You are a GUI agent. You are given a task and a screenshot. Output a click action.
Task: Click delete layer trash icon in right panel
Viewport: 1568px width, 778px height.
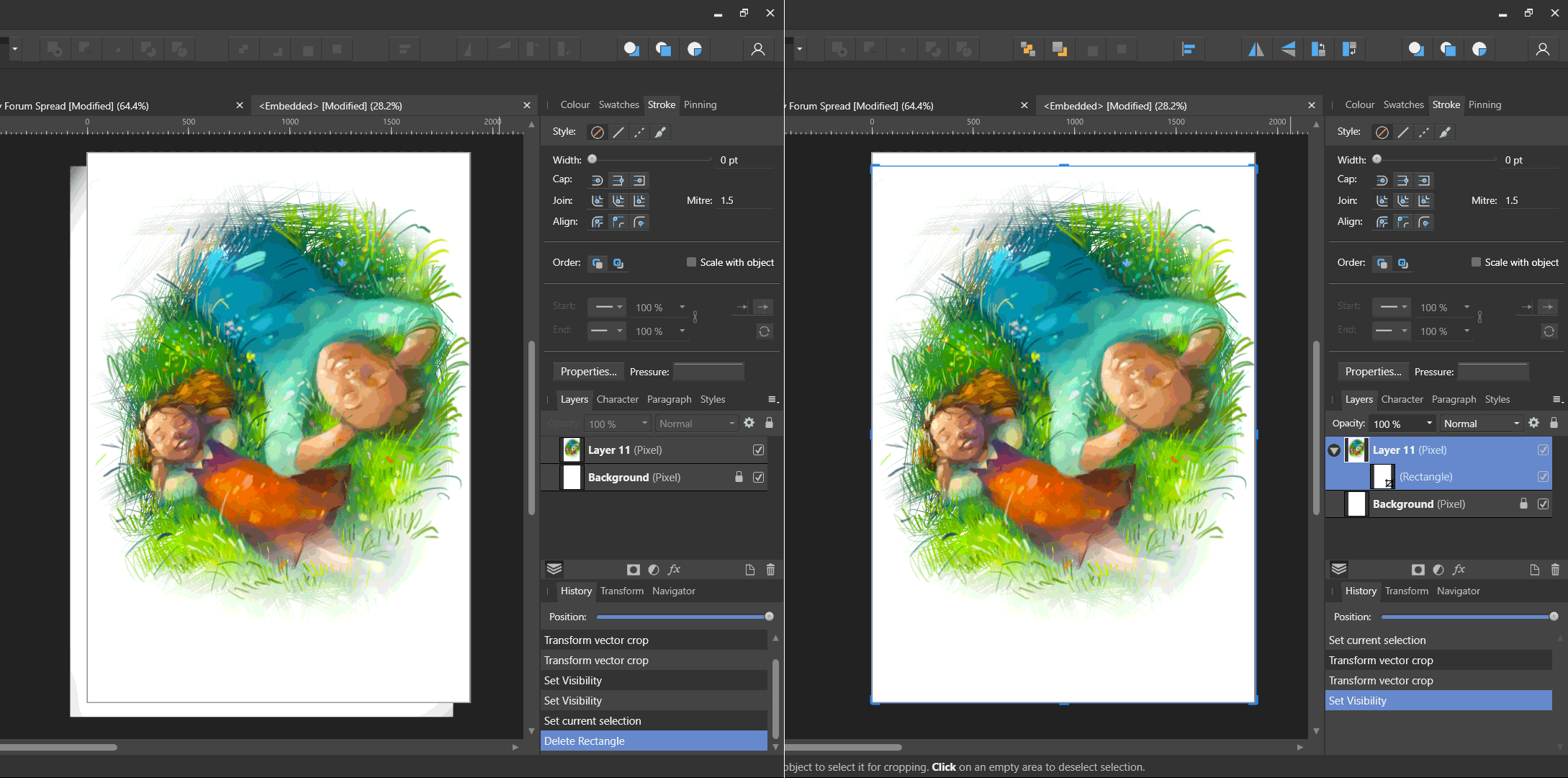point(1554,570)
